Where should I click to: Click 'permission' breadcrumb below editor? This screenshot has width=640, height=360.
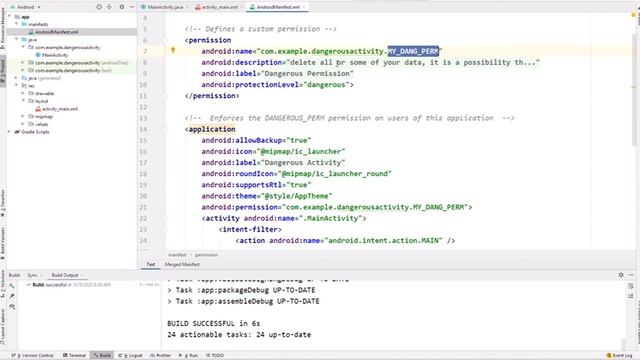[x=206, y=255]
